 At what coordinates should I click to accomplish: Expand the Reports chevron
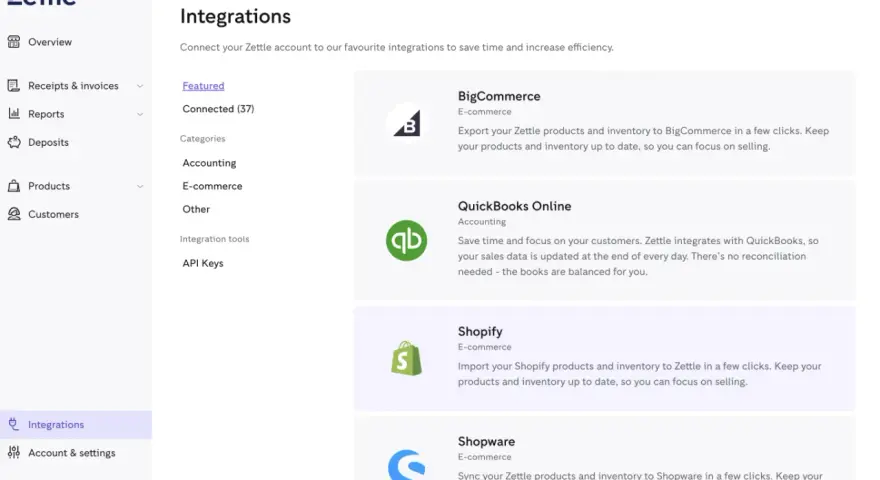[140, 114]
